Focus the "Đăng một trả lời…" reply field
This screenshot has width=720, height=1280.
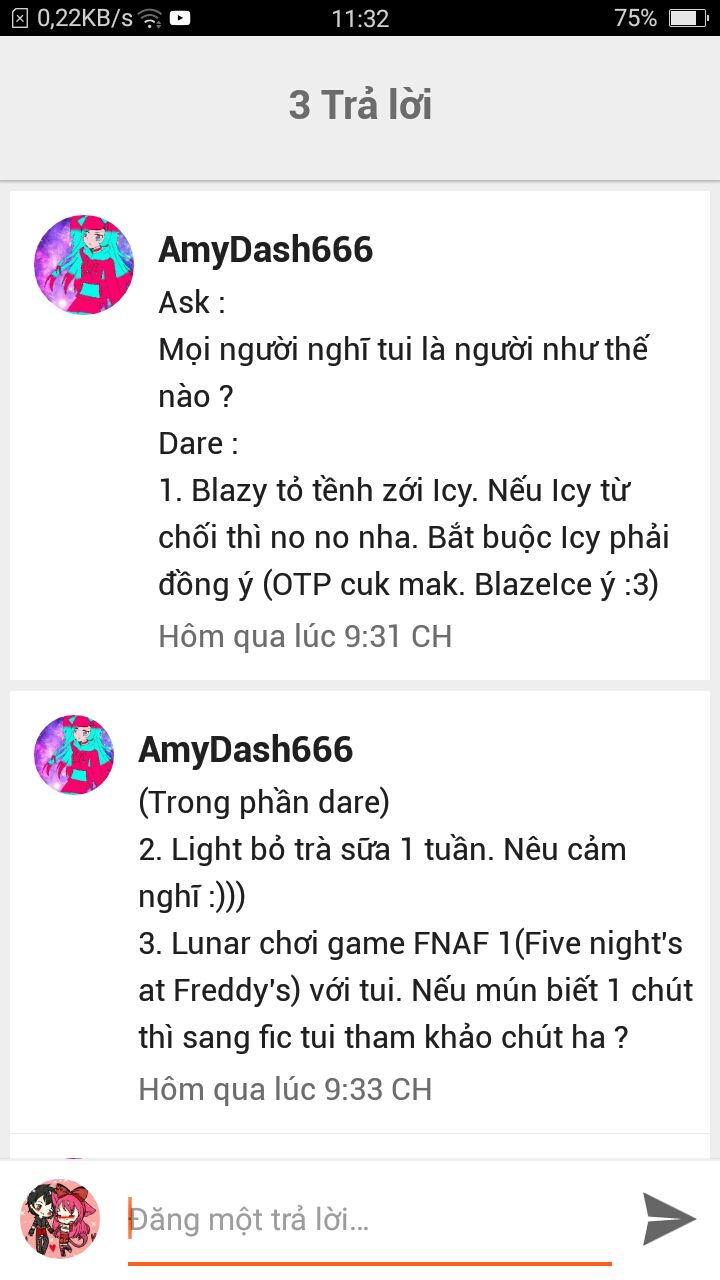point(370,1220)
